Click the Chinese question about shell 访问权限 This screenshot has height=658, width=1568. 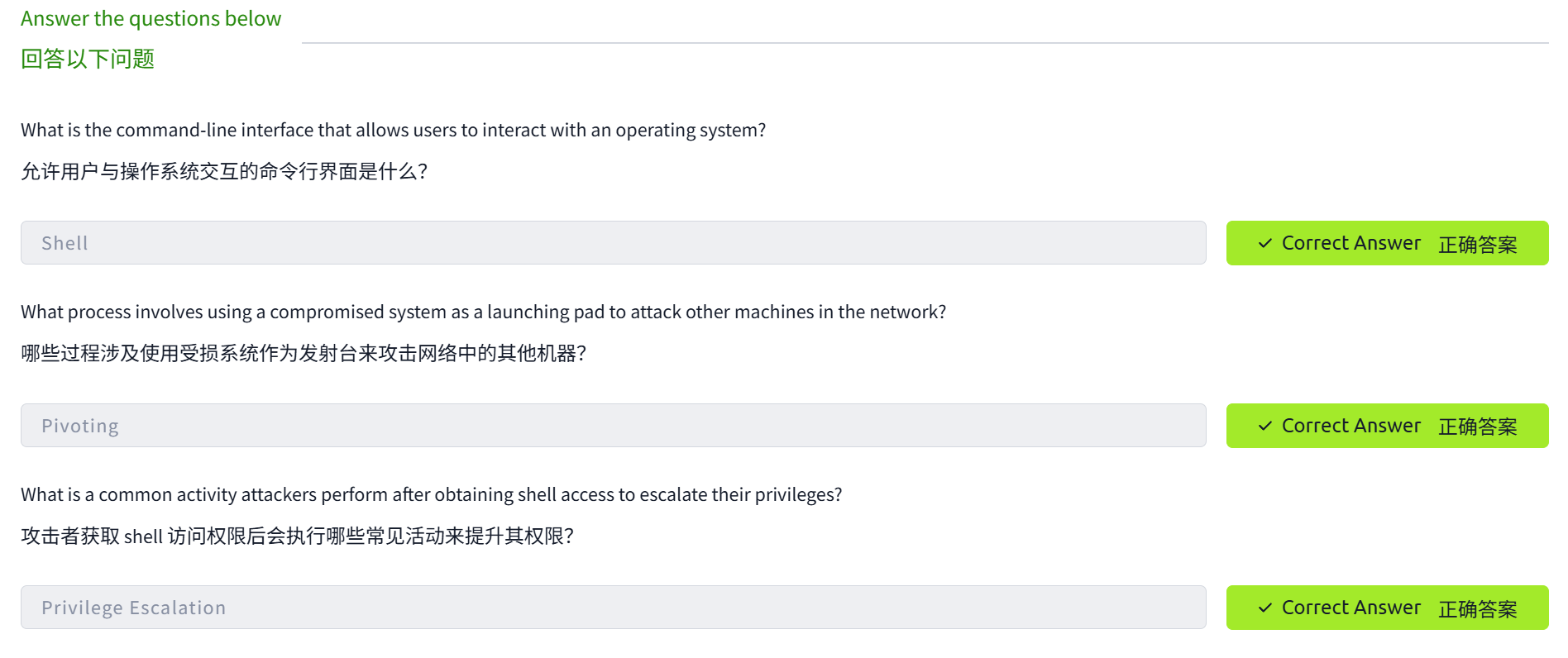297,536
